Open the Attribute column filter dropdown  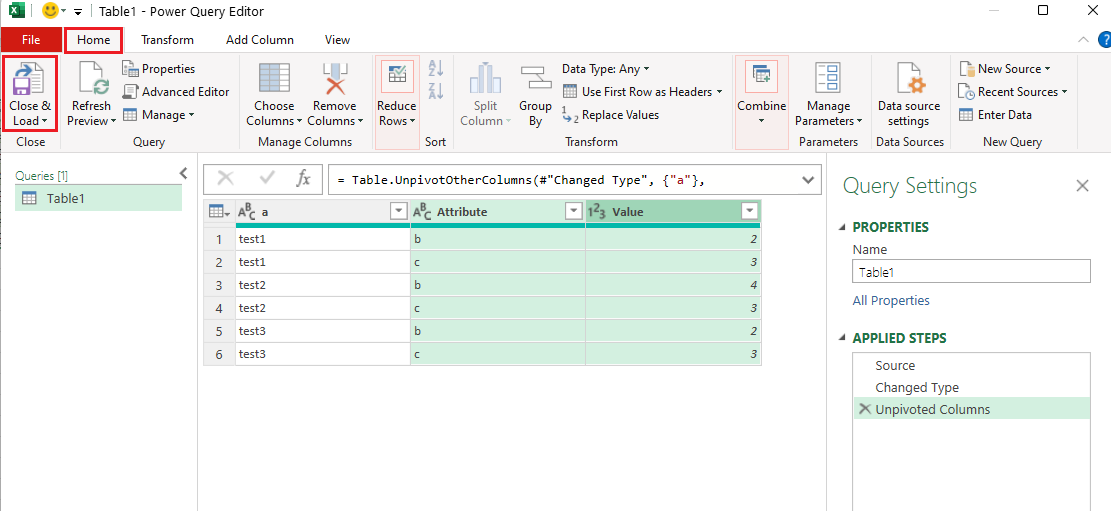coord(573,211)
